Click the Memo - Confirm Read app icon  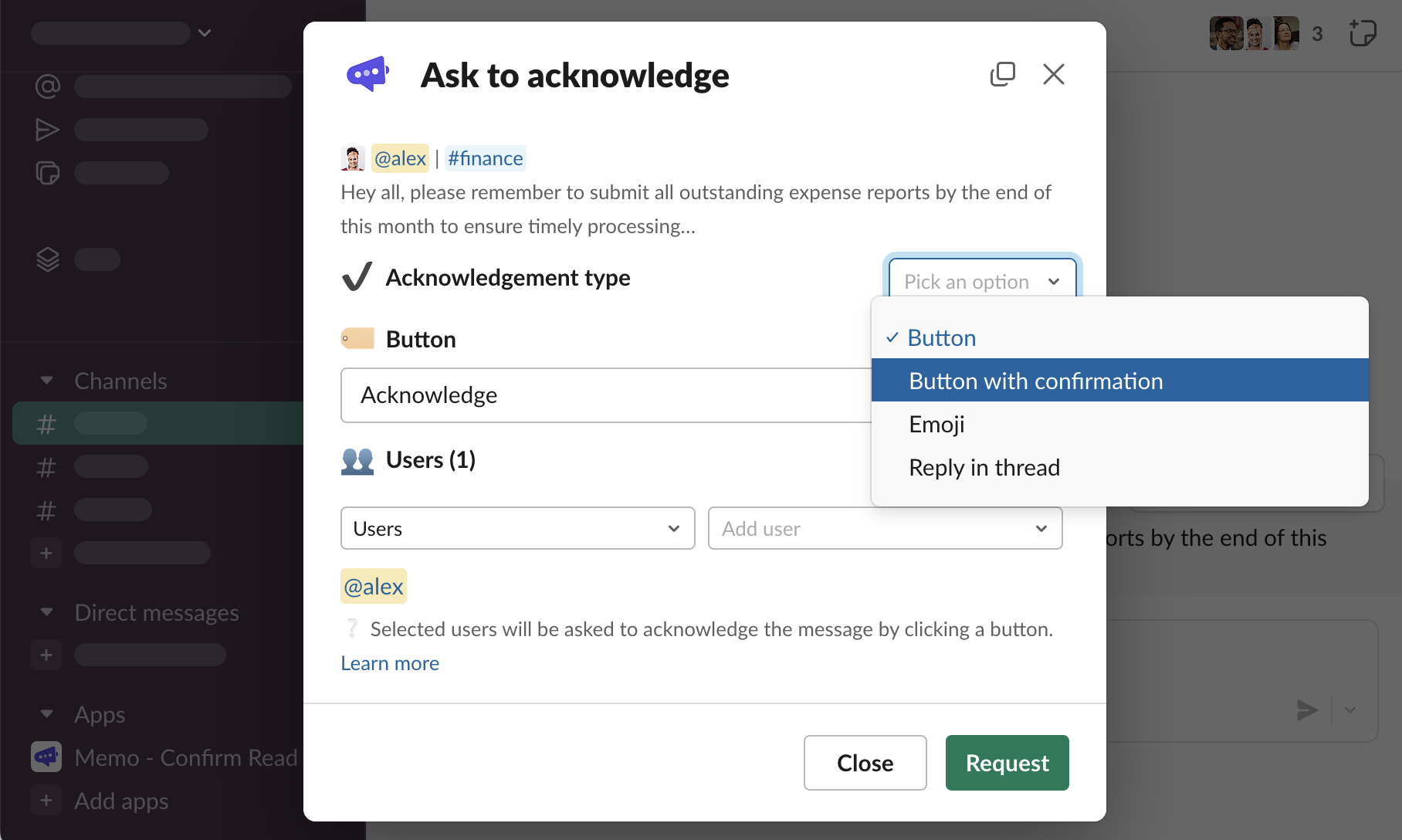pos(46,757)
